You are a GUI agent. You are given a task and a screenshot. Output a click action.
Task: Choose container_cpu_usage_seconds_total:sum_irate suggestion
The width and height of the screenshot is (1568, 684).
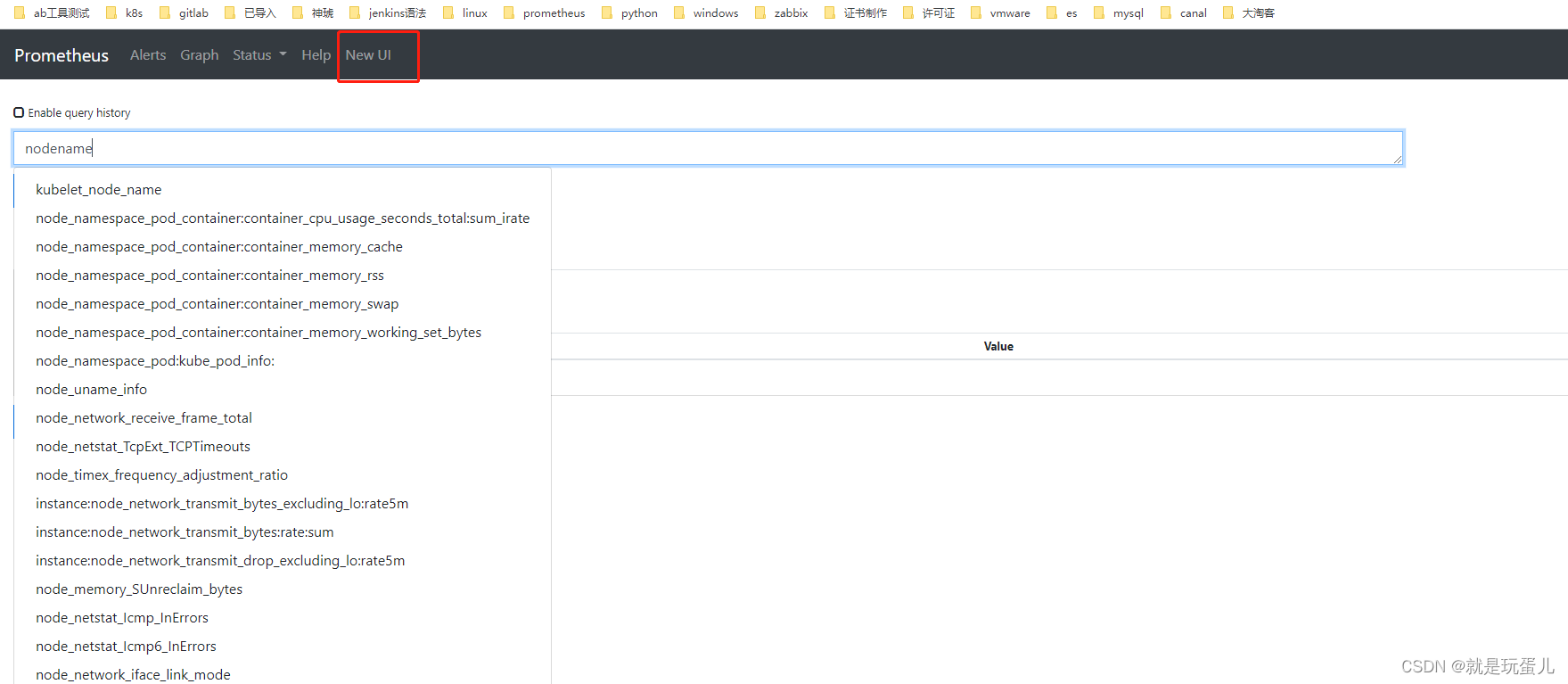(x=283, y=218)
